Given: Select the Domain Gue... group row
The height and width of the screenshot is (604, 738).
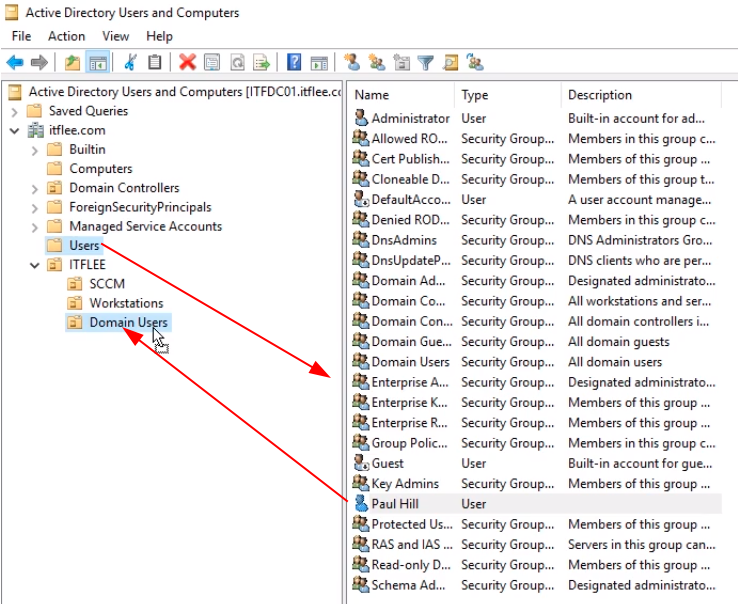Looking at the screenshot, I should (537, 341).
